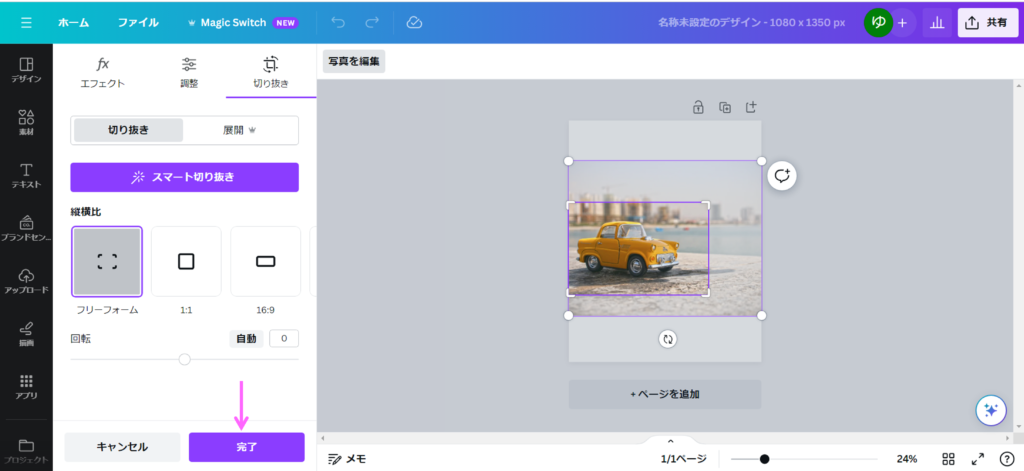Click the 完了 button

246,447
